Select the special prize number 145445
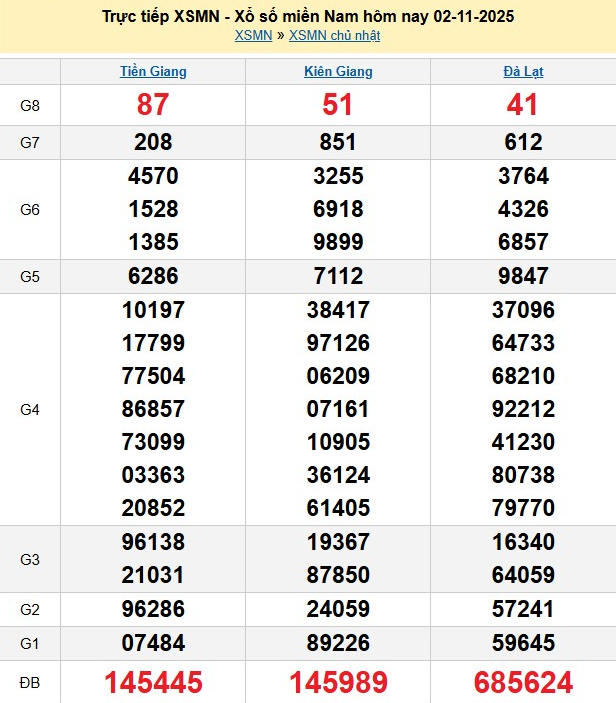The width and height of the screenshot is (616, 703). click(153, 683)
